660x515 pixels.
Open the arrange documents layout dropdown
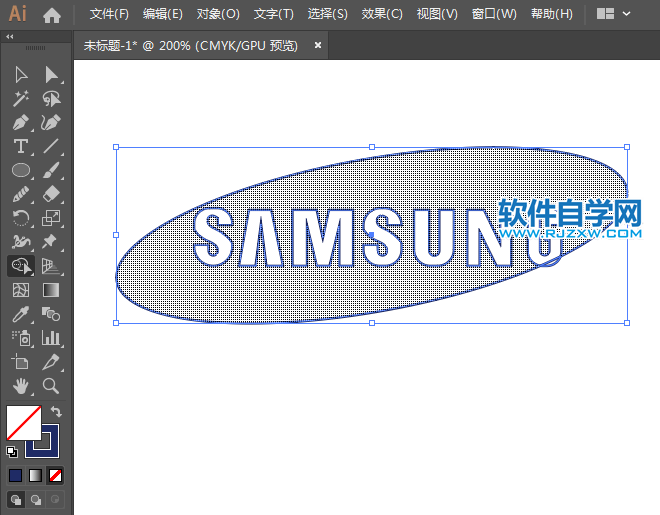(x=614, y=14)
